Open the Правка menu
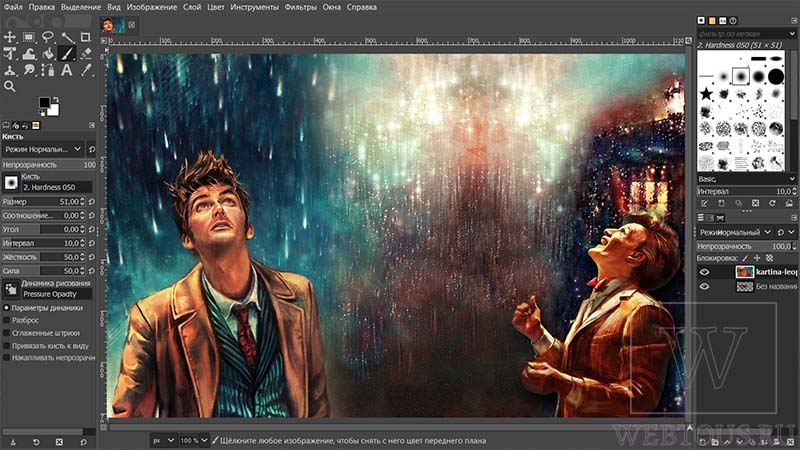Viewport: 800px width, 450px height. coord(42,7)
